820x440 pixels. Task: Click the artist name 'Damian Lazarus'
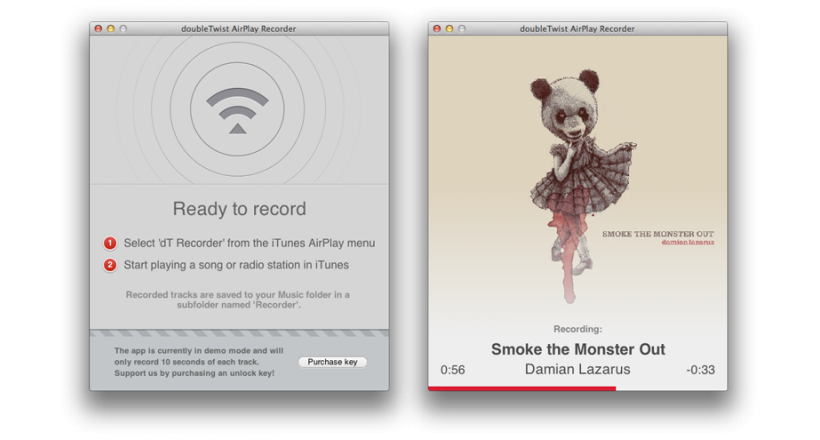coord(577,369)
